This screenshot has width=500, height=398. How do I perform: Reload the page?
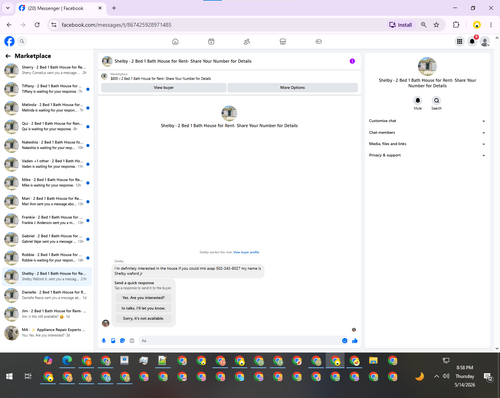point(37,25)
